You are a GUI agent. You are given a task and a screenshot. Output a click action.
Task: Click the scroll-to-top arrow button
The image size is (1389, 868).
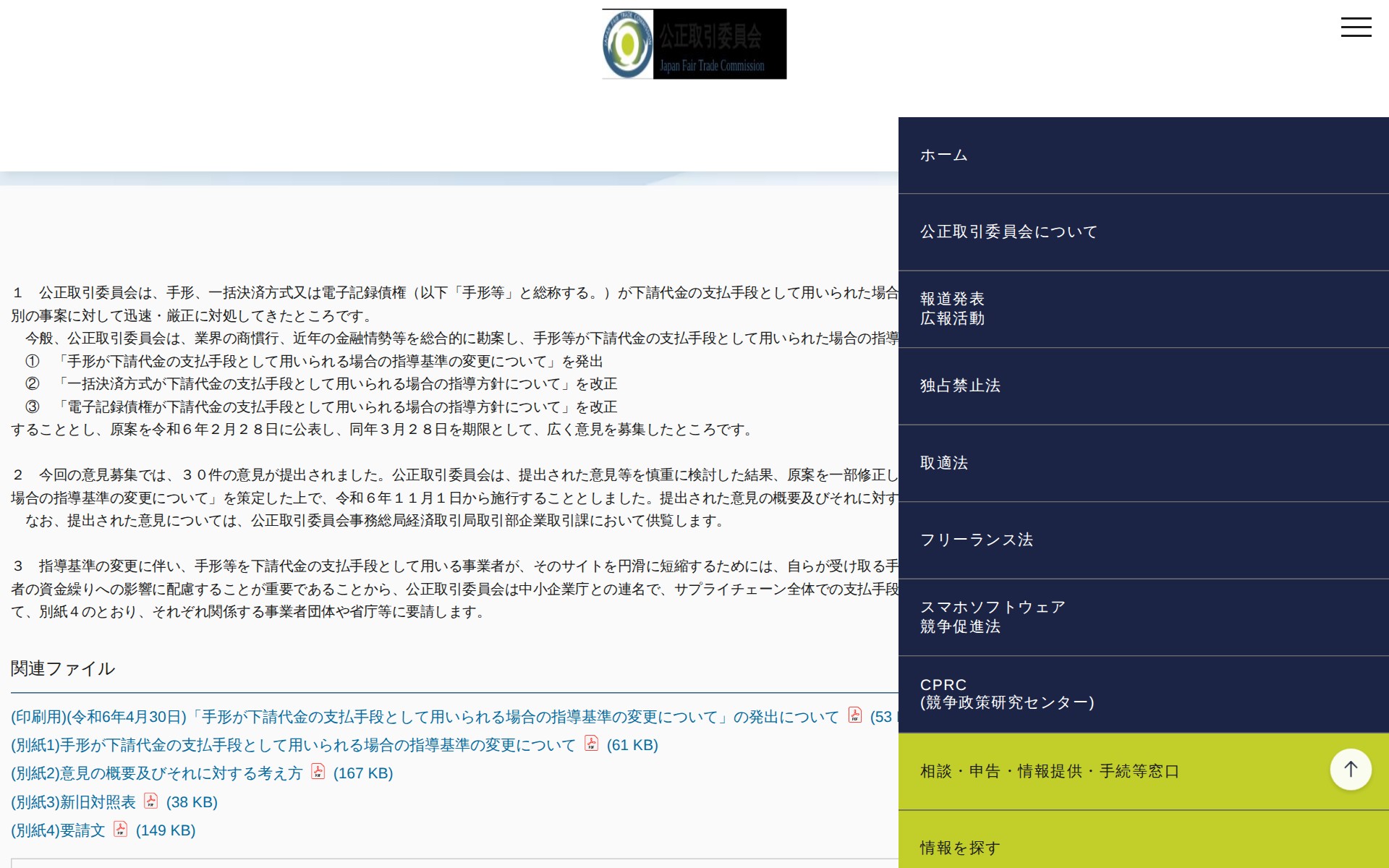coord(1350,770)
